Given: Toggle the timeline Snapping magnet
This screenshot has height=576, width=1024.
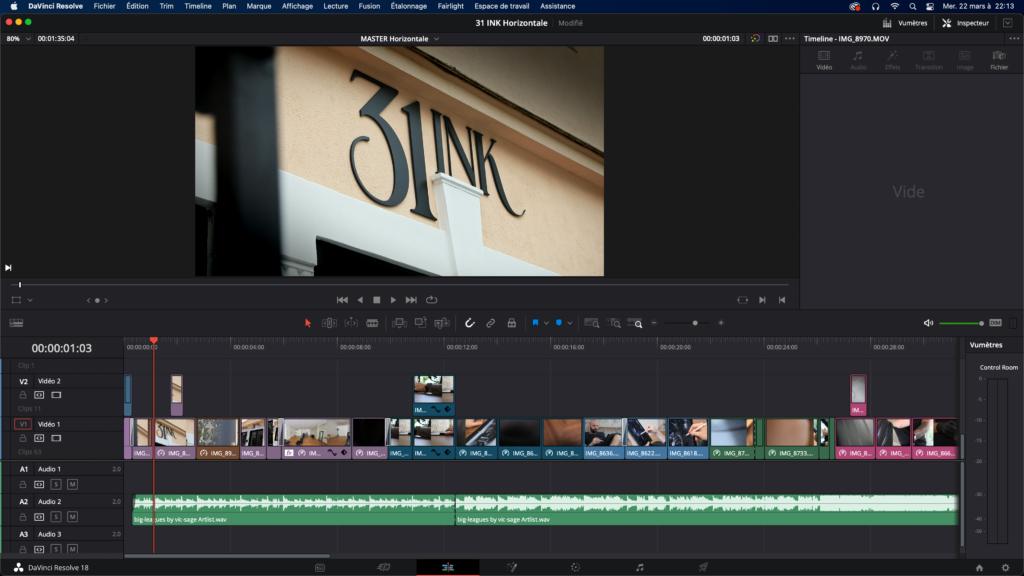Looking at the screenshot, I should pyautogui.click(x=470, y=323).
